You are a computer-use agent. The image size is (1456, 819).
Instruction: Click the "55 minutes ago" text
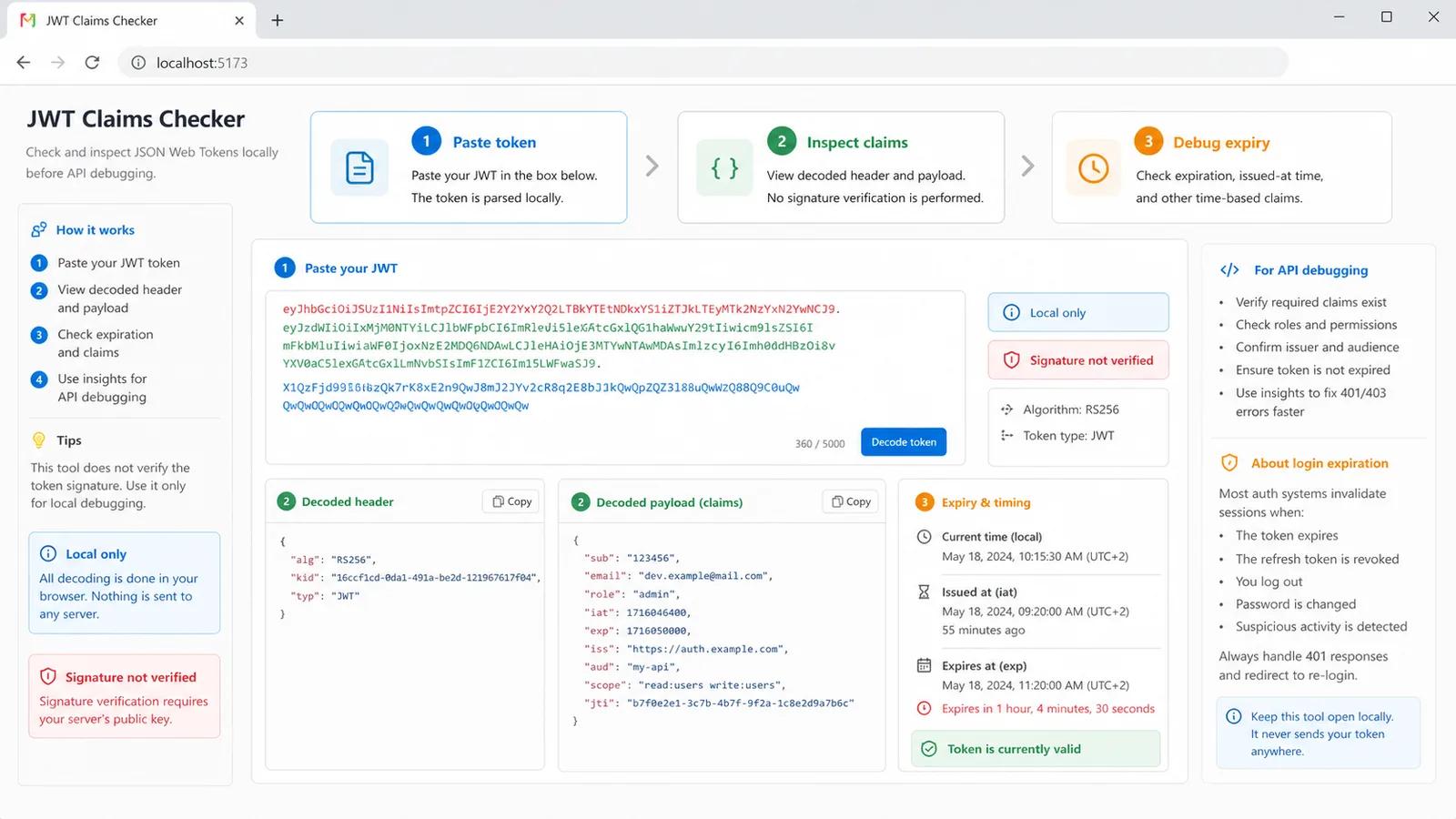tap(983, 630)
